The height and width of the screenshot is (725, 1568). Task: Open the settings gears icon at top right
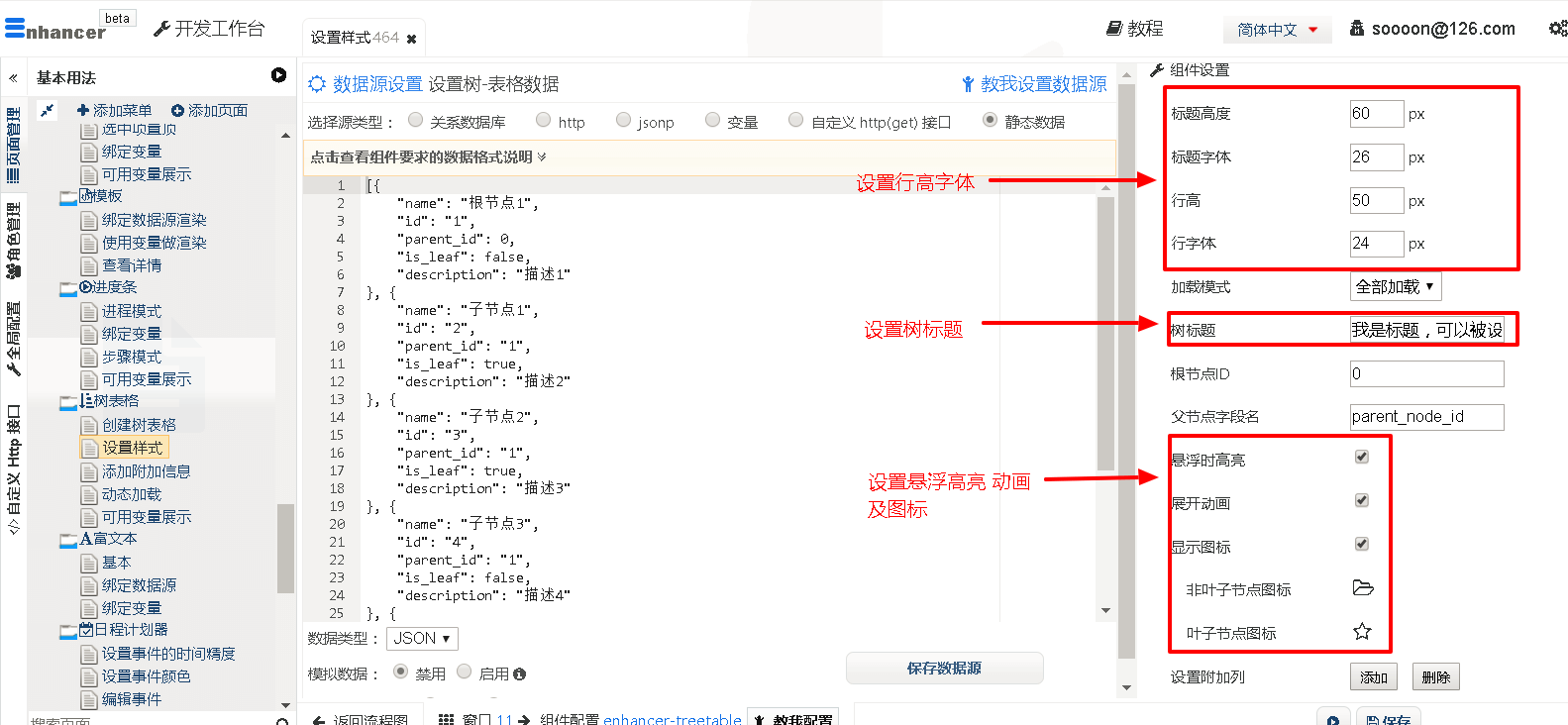[1558, 29]
